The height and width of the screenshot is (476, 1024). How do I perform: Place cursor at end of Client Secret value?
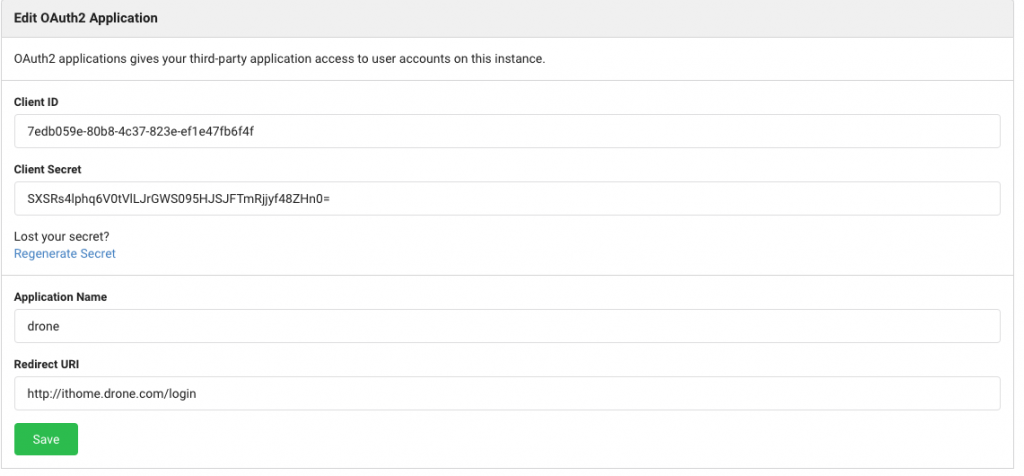click(331, 198)
